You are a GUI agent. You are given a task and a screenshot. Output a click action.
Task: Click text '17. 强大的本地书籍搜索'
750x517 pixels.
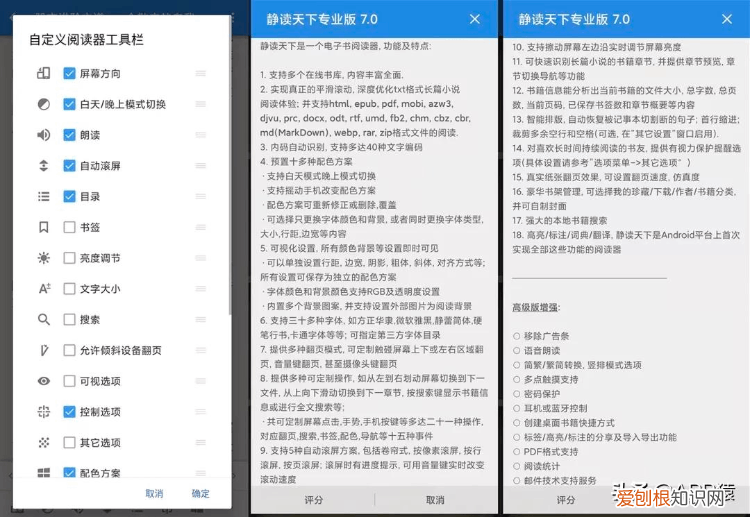pos(560,220)
